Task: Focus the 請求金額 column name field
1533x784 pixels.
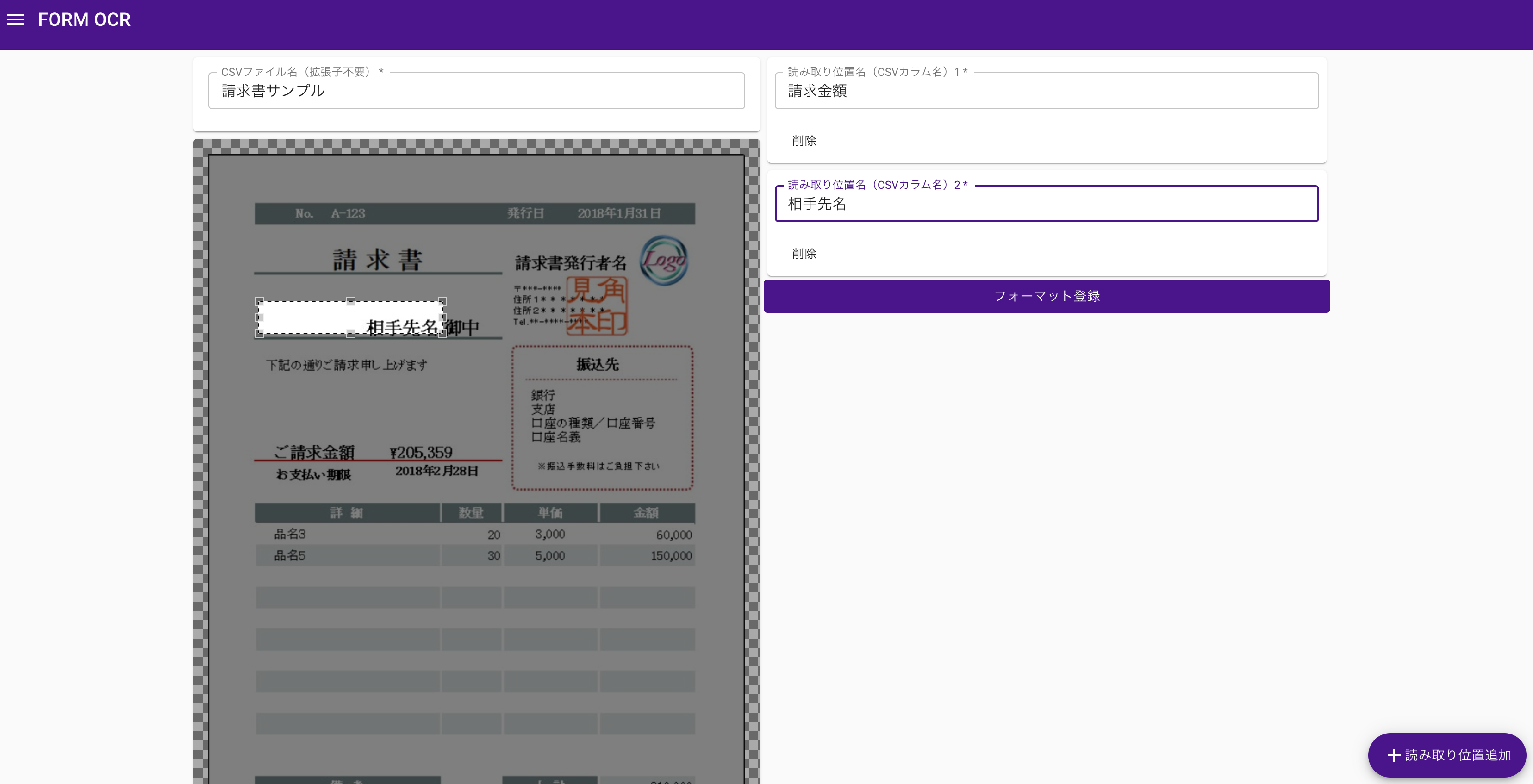Action: 1046,91
